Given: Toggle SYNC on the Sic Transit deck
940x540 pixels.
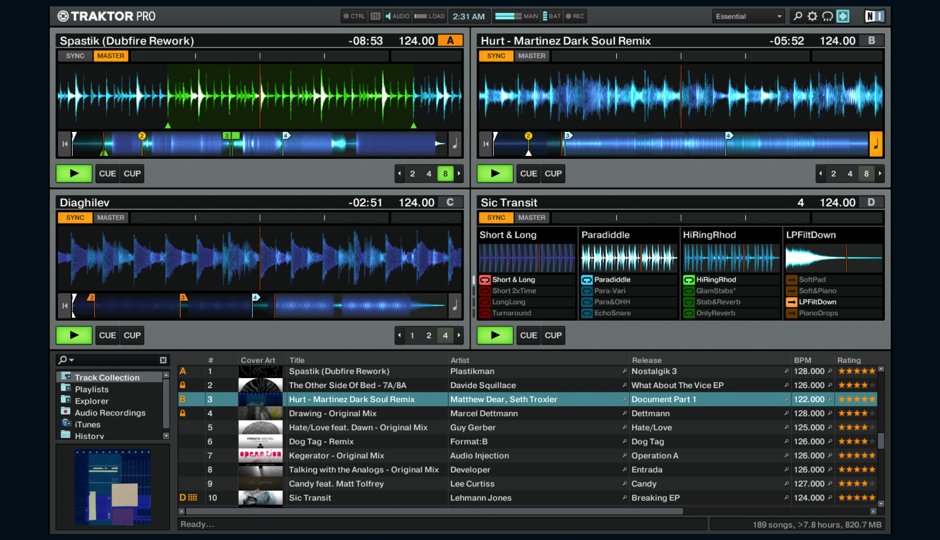Looking at the screenshot, I should tap(495, 218).
